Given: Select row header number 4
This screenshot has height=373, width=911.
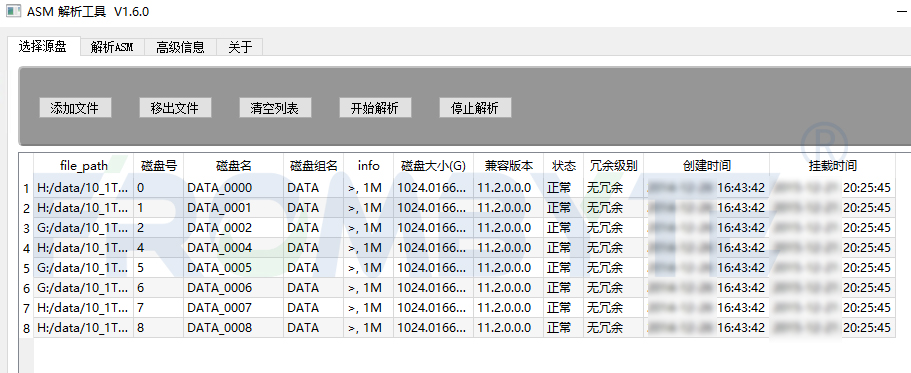Looking at the screenshot, I should point(26,248).
